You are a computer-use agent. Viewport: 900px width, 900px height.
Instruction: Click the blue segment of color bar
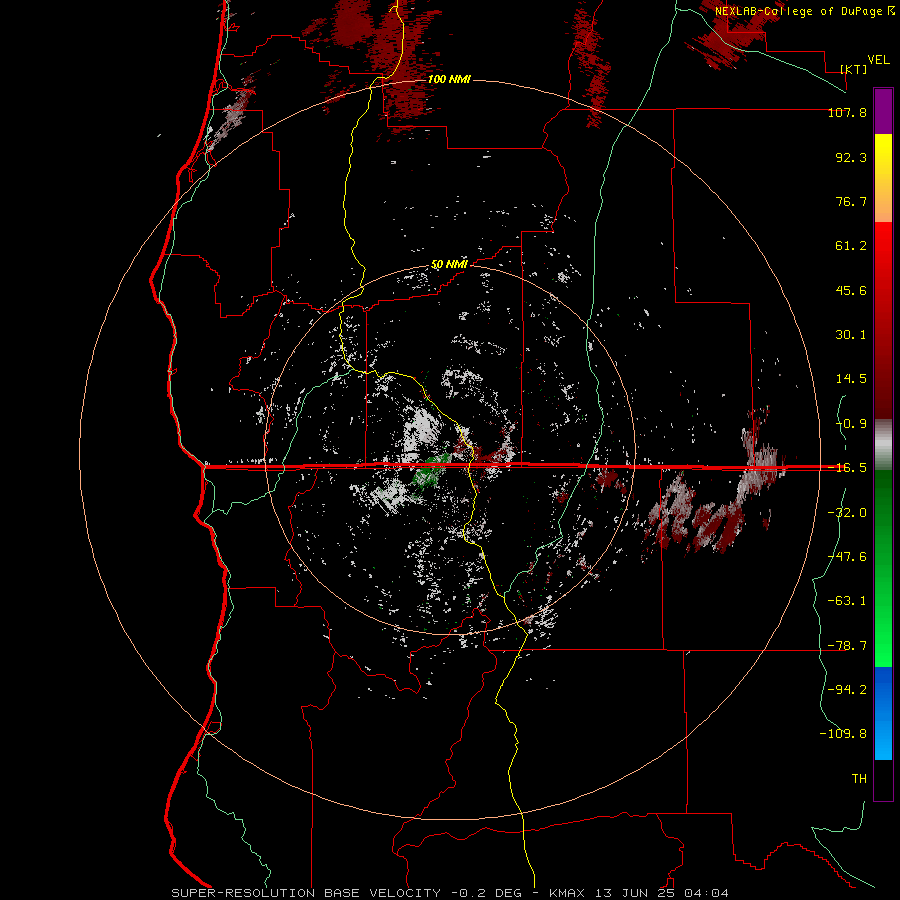tap(883, 713)
